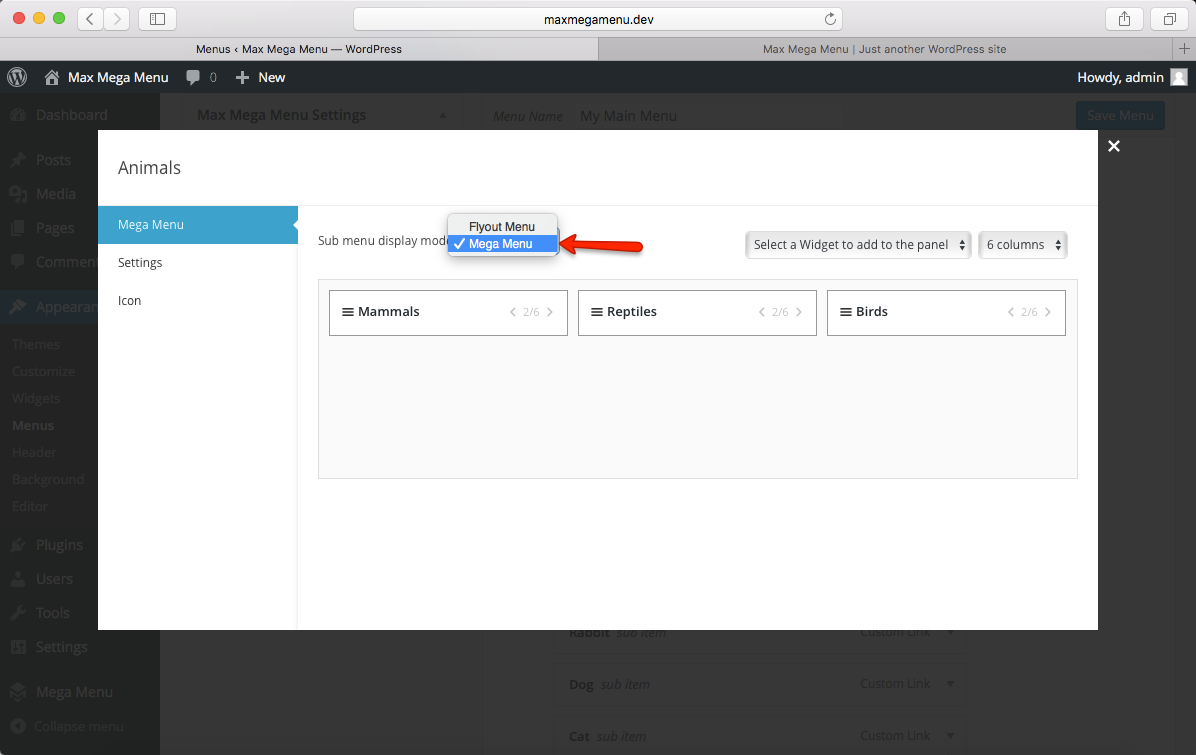Open Editor under Appearance

30,506
